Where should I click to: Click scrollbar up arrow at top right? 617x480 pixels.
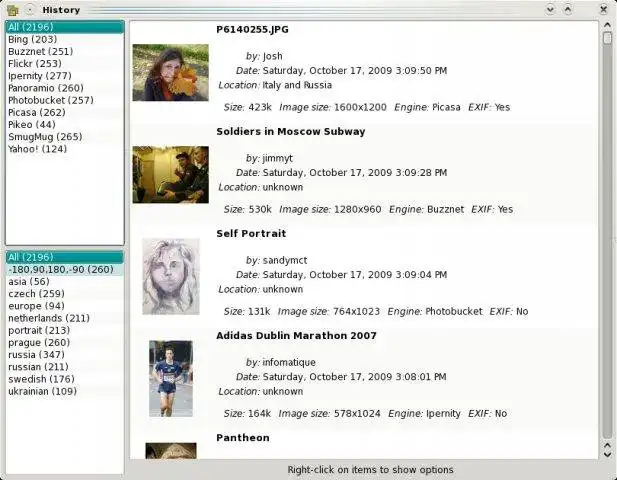607,25
